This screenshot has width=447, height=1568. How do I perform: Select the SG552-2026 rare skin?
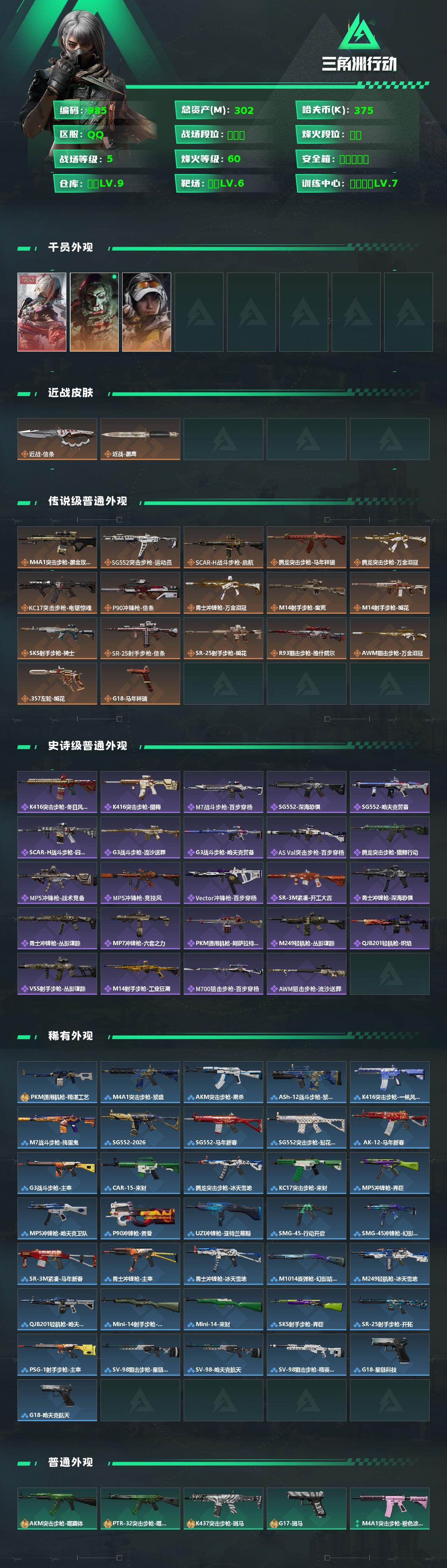[140, 1127]
